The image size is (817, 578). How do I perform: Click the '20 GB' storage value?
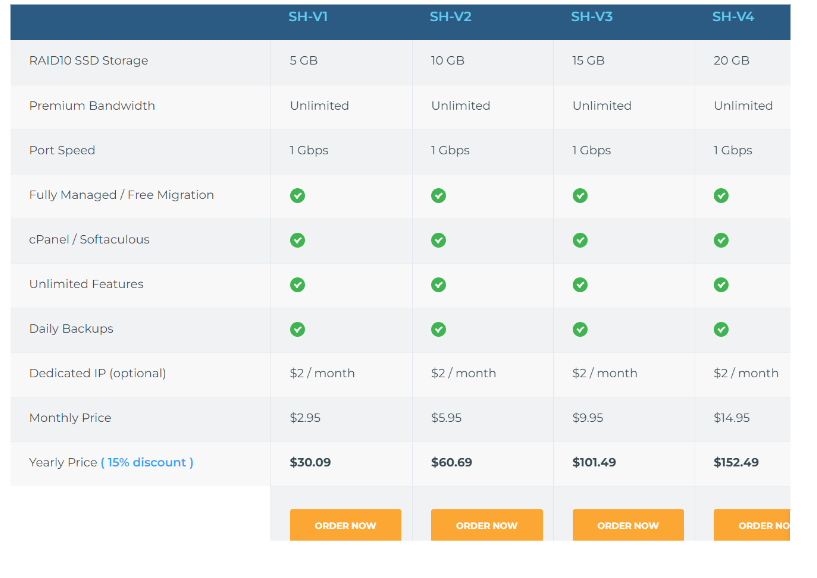click(732, 60)
